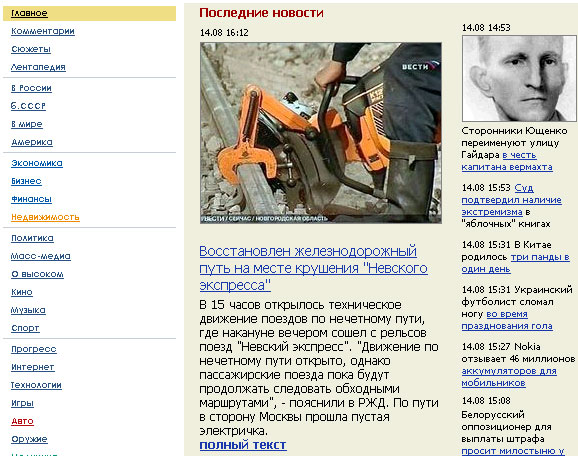
Task: Open headline about Невского экспресса railway restoration
Action: pos(313,268)
